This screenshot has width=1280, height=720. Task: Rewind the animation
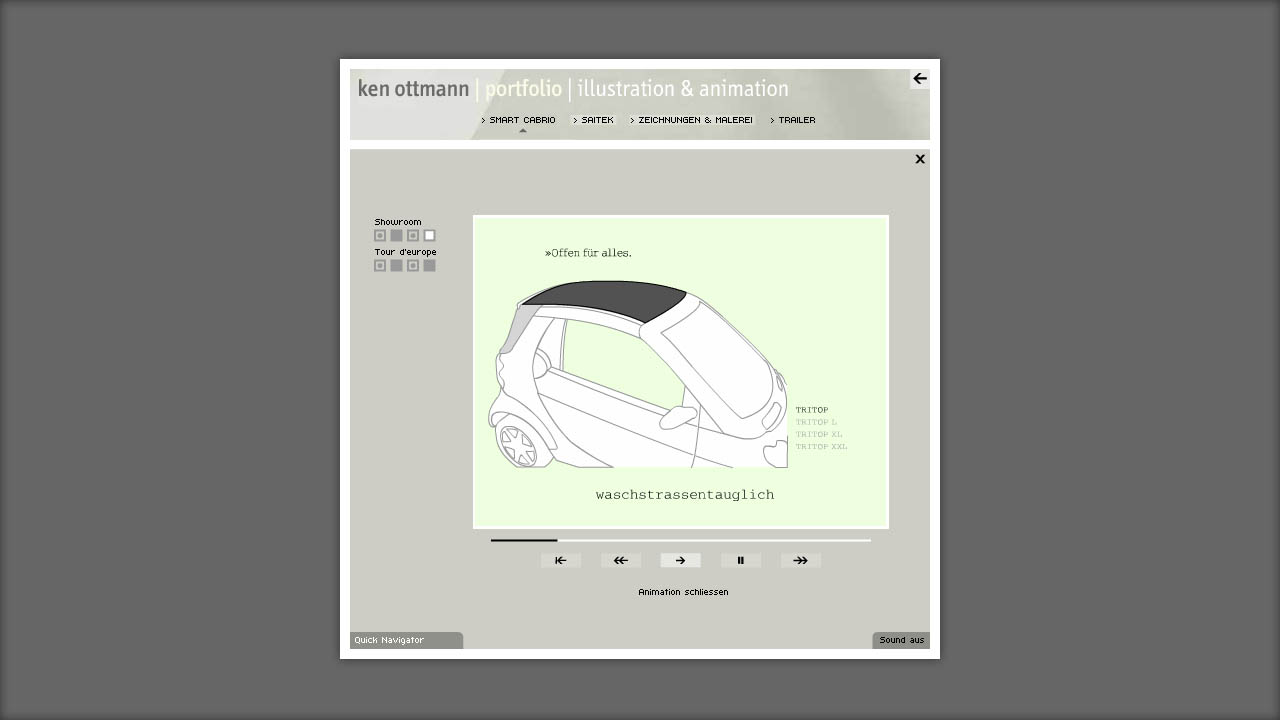click(x=621, y=561)
